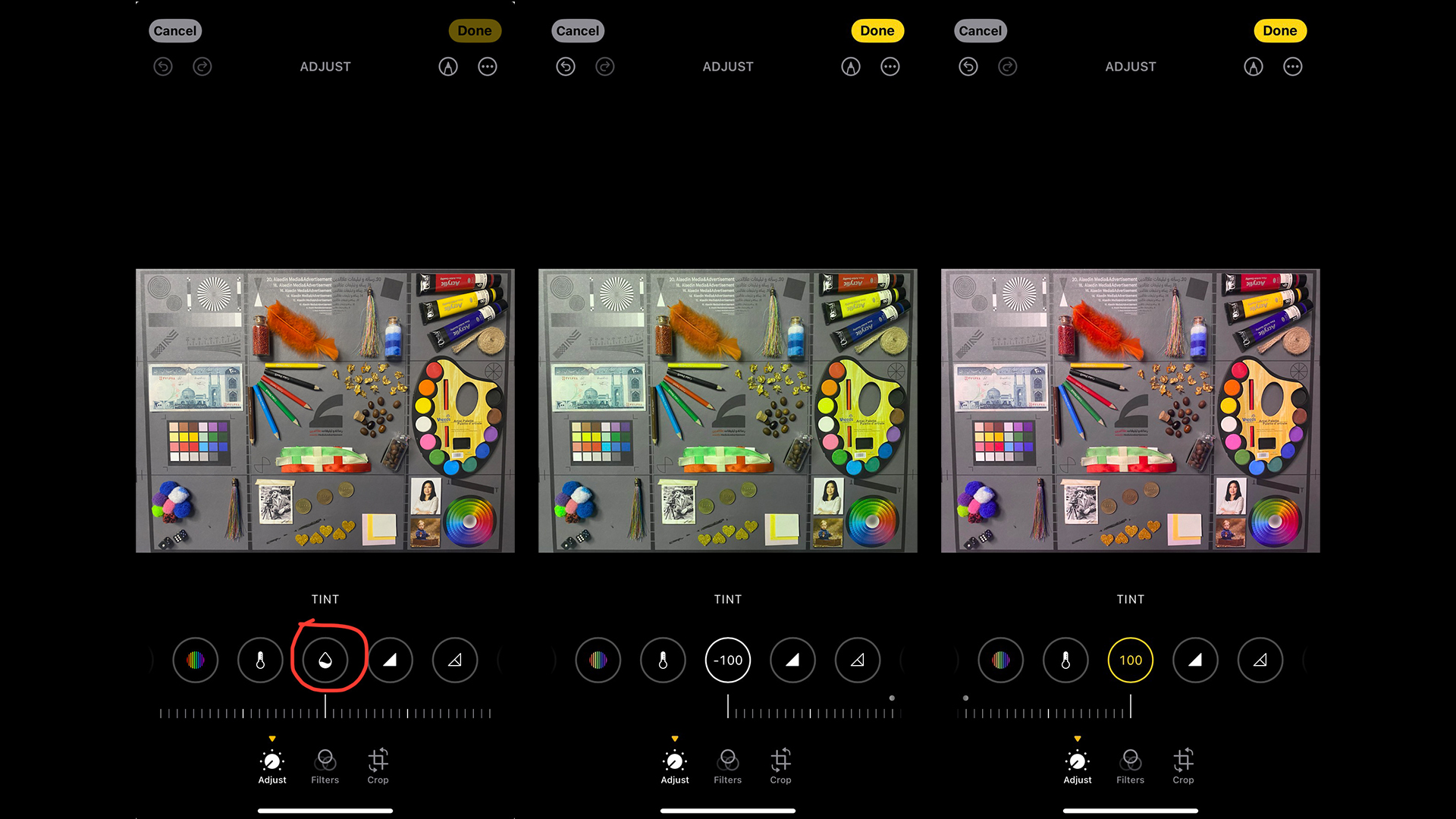Click Done to save right panel edits
Viewport: 1456px width, 819px height.
click(x=1279, y=30)
